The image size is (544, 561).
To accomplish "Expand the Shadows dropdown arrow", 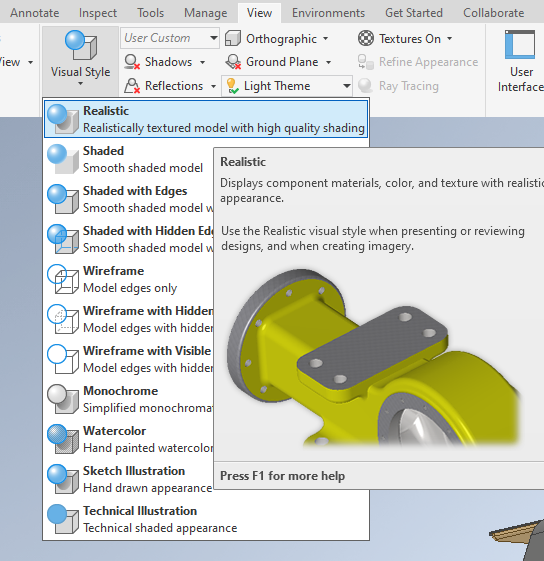I will [203, 62].
